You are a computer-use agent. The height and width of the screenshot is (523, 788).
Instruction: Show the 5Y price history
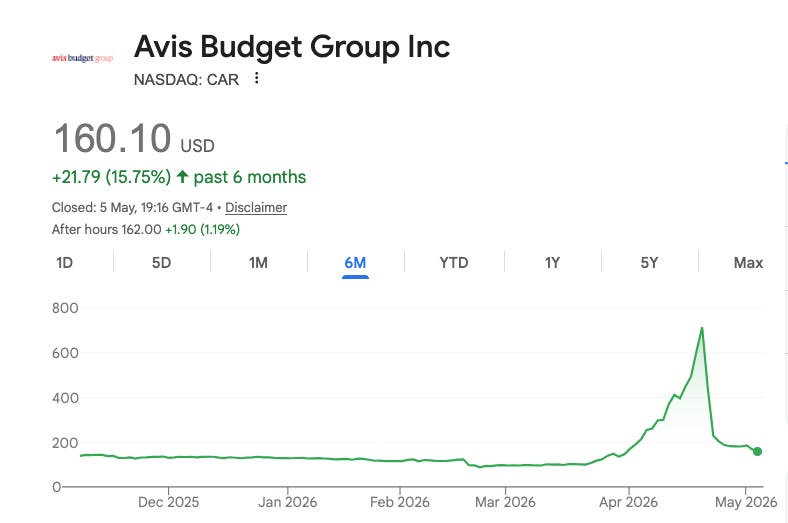tap(649, 263)
